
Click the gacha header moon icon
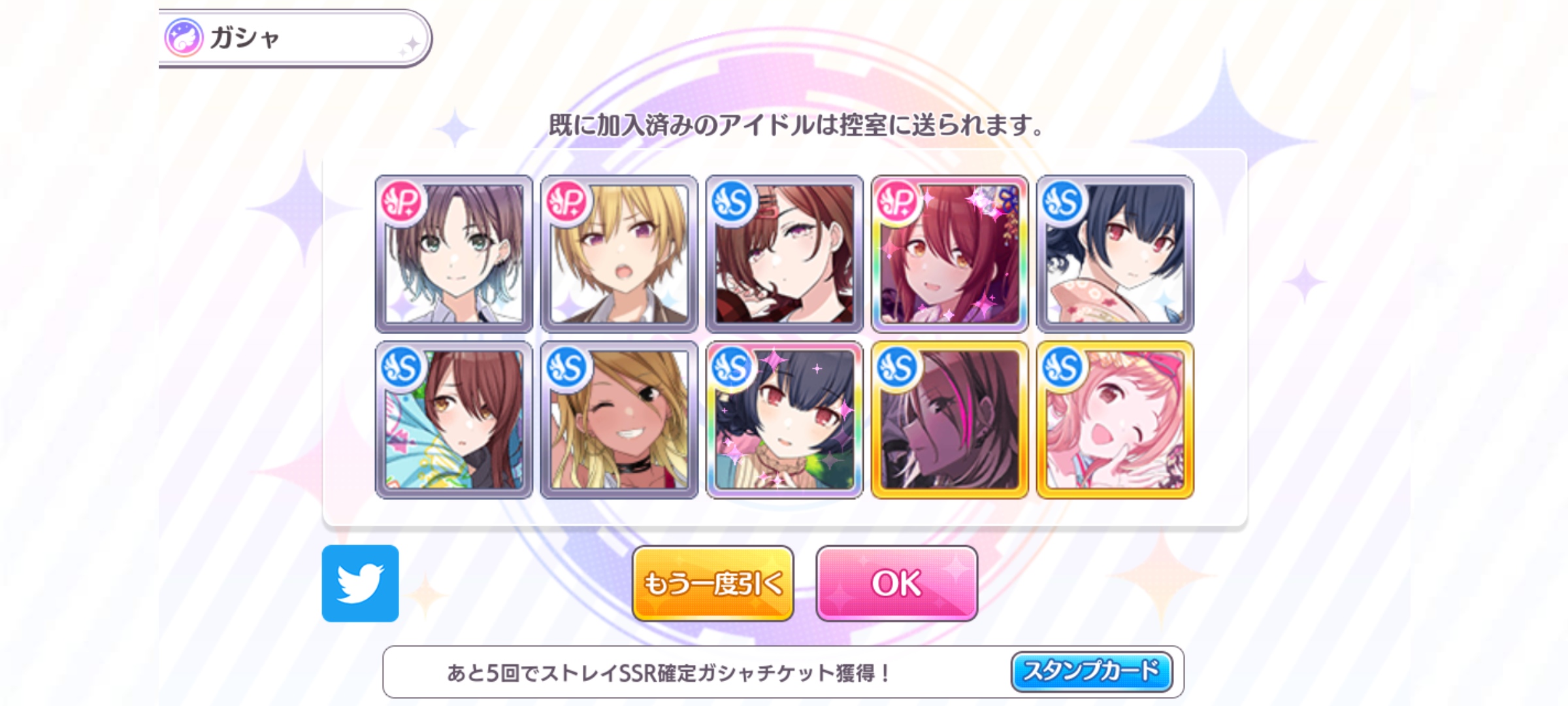184,37
